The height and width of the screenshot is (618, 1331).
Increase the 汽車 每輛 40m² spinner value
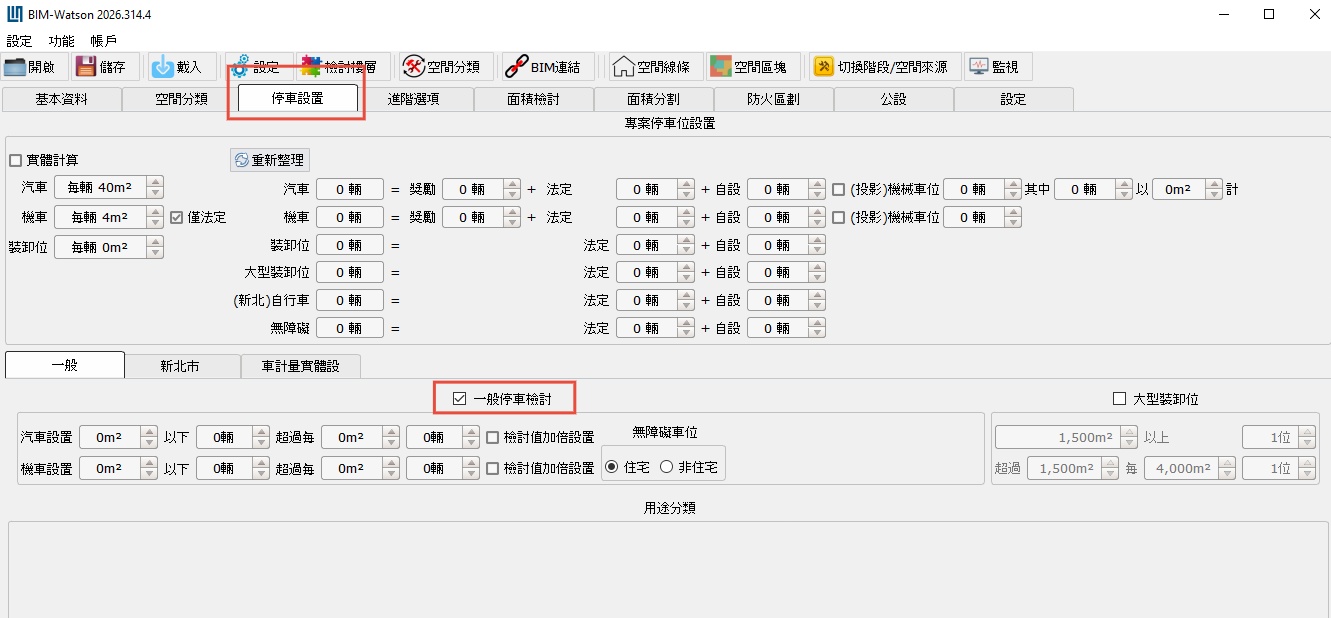pos(154,182)
